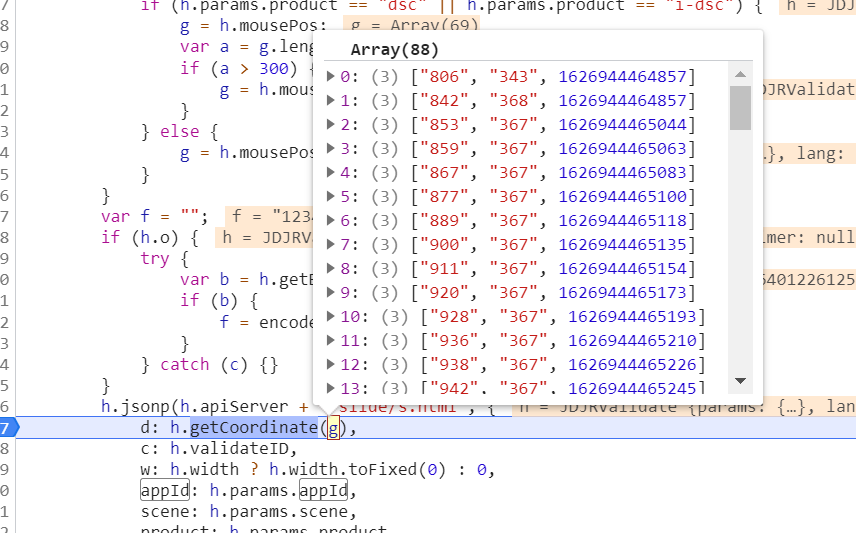Expand array entry 8 with "911"
The image size is (856, 533).
tap(330, 269)
